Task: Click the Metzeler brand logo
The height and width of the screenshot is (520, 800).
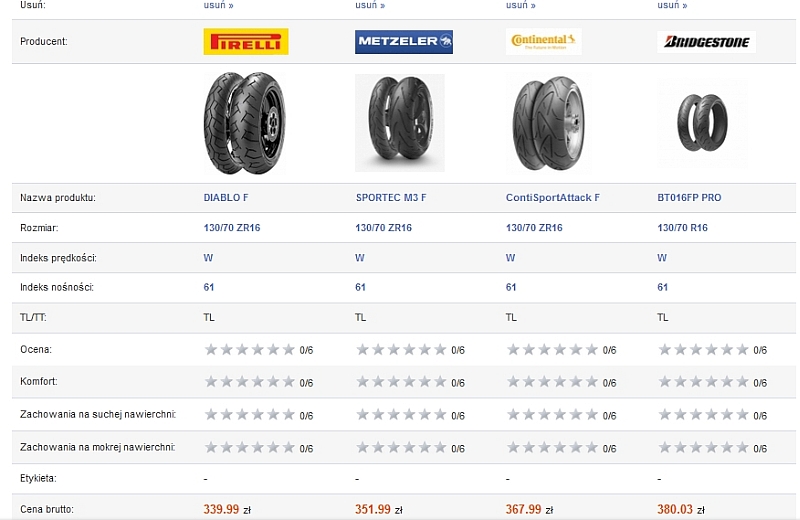Action: [404, 41]
